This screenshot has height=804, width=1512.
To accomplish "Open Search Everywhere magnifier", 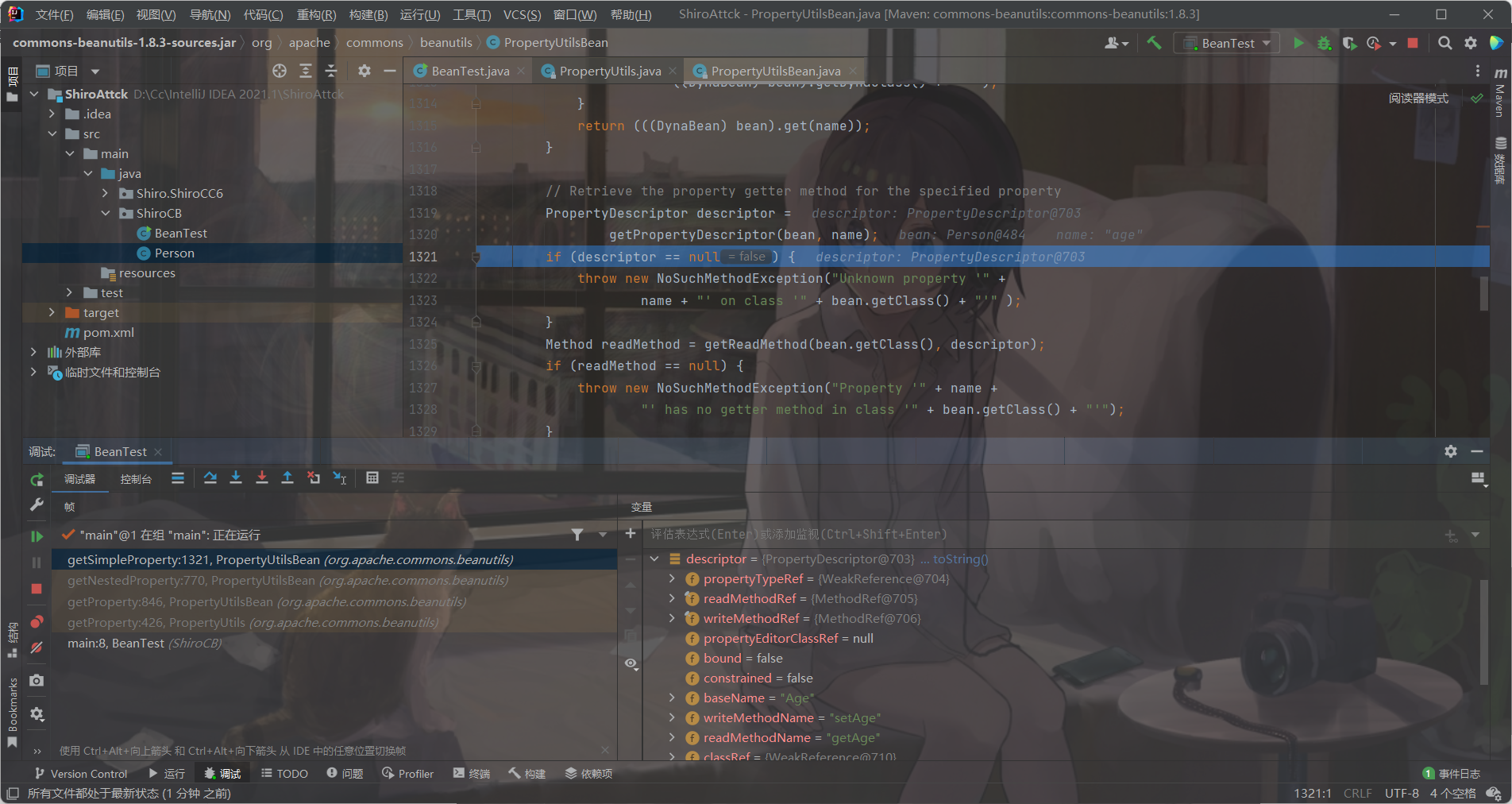I will click(x=1445, y=43).
